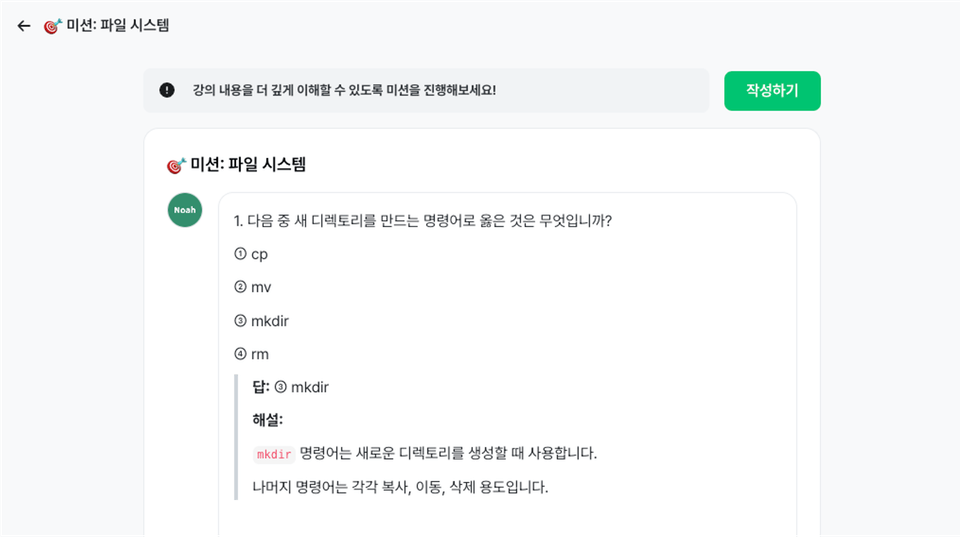Click the 해설: label
960x537 pixels.
point(268,420)
